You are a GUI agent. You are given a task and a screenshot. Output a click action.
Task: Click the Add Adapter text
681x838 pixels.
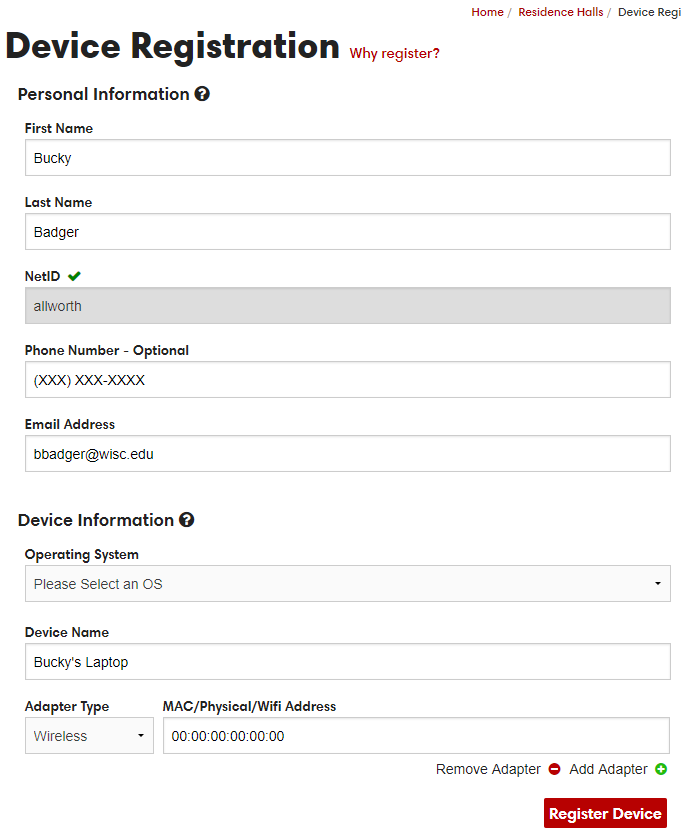608,769
